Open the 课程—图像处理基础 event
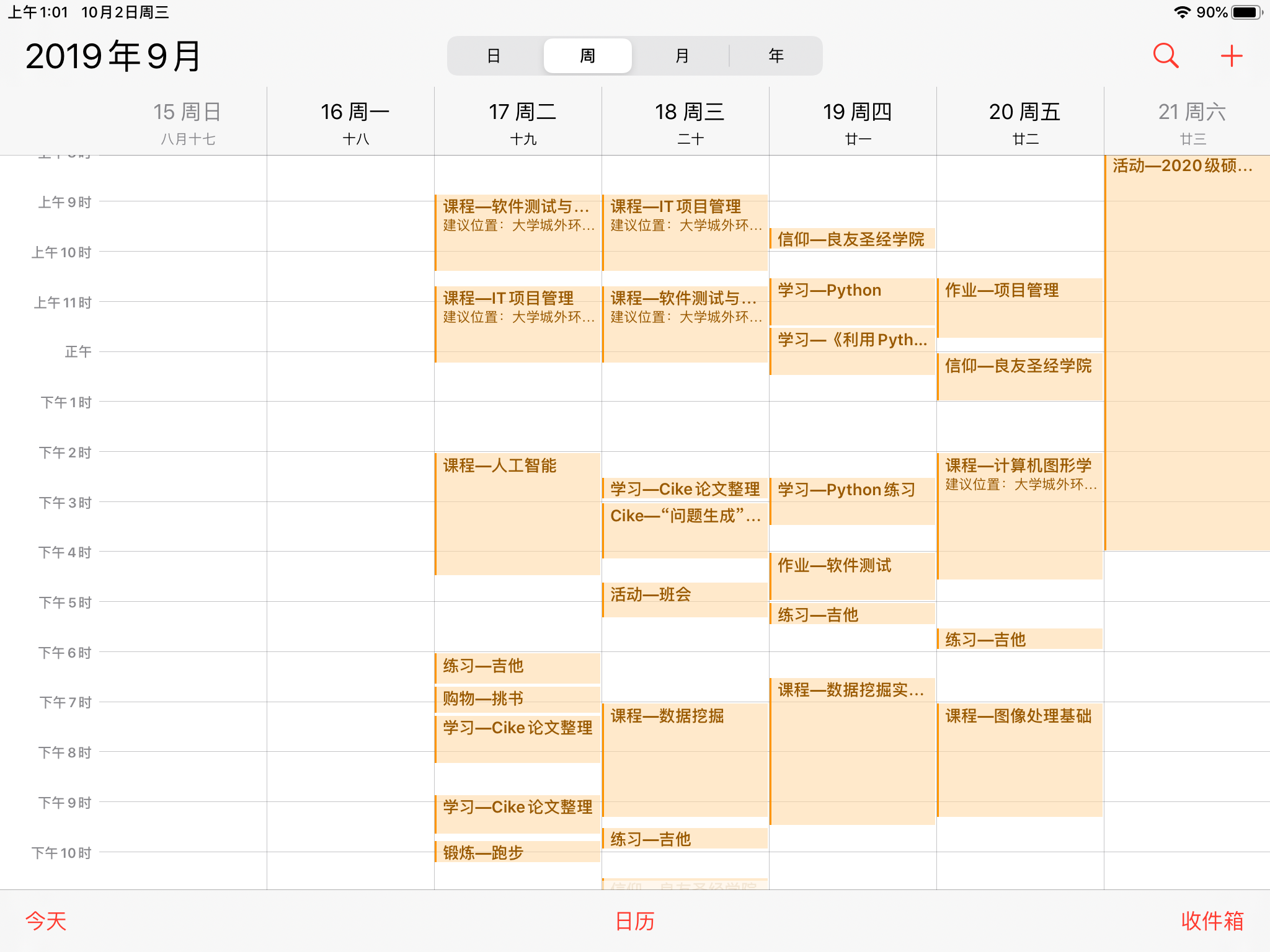This screenshot has height=952, width=1270. (x=1020, y=760)
